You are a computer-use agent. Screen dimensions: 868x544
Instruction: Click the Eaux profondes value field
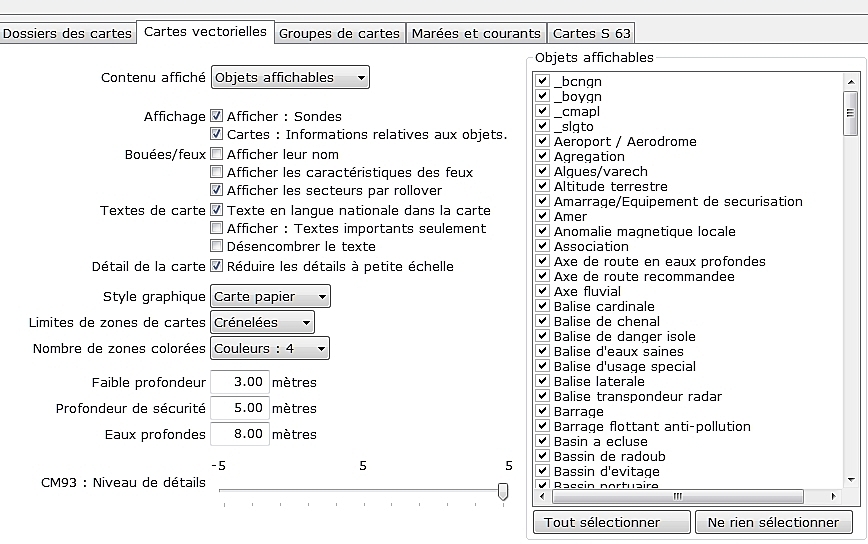(x=240, y=434)
